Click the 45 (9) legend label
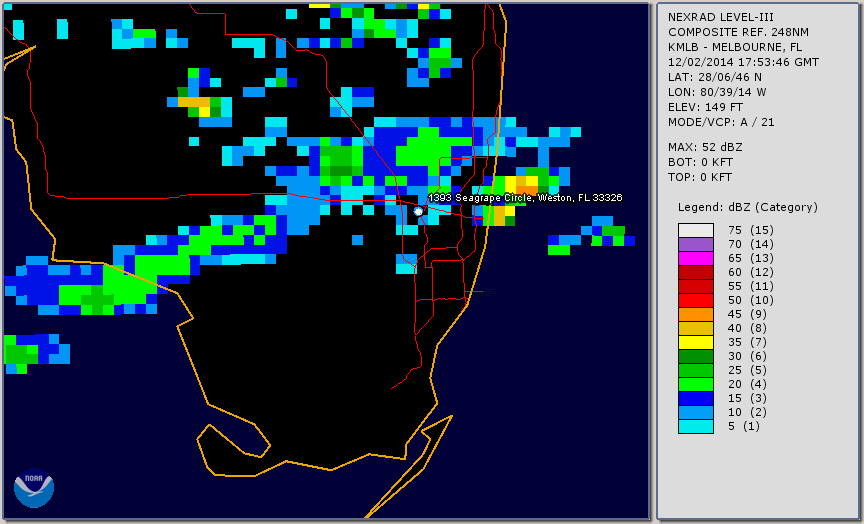 click(x=747, y=314)
